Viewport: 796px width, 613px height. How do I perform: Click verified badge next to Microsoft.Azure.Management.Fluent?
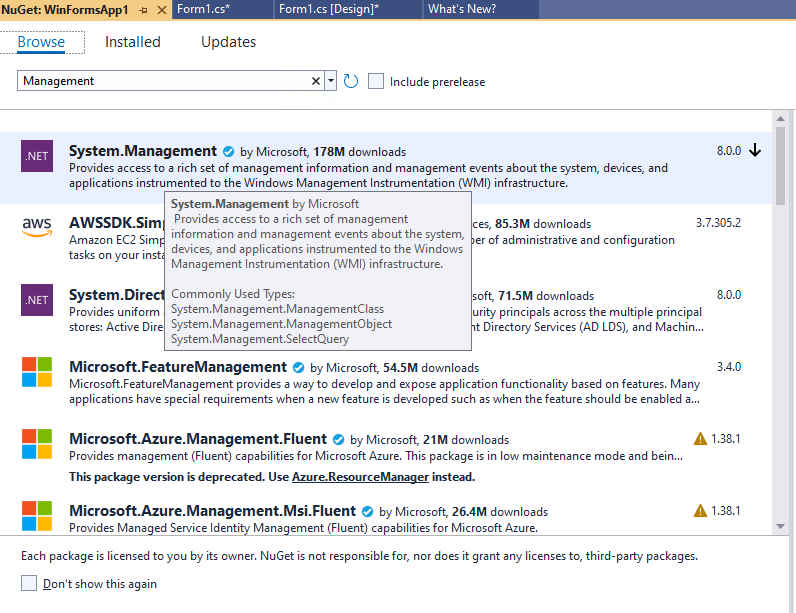339,439
